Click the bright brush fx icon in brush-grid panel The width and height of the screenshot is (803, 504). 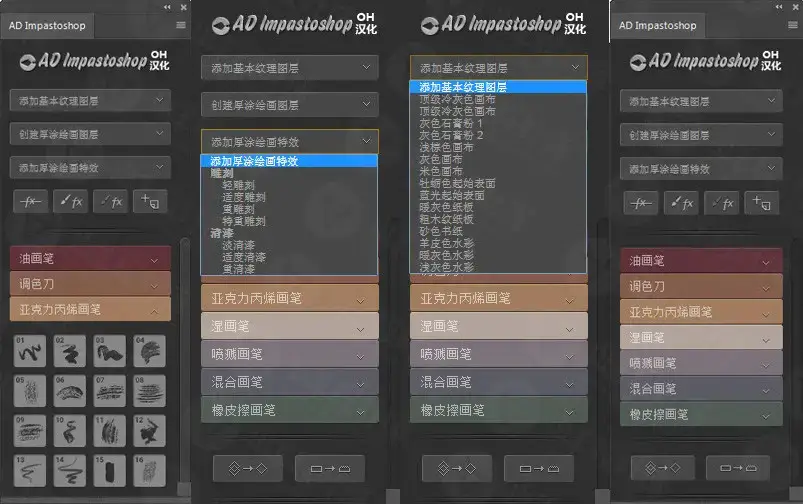pos(71,201)
